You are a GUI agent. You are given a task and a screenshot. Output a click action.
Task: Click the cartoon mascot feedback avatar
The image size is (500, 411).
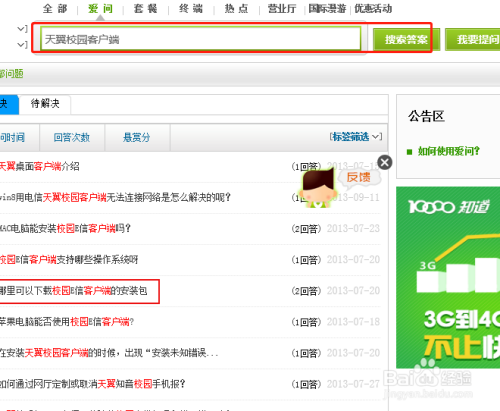pyautogui.click(x=317, y=188)
